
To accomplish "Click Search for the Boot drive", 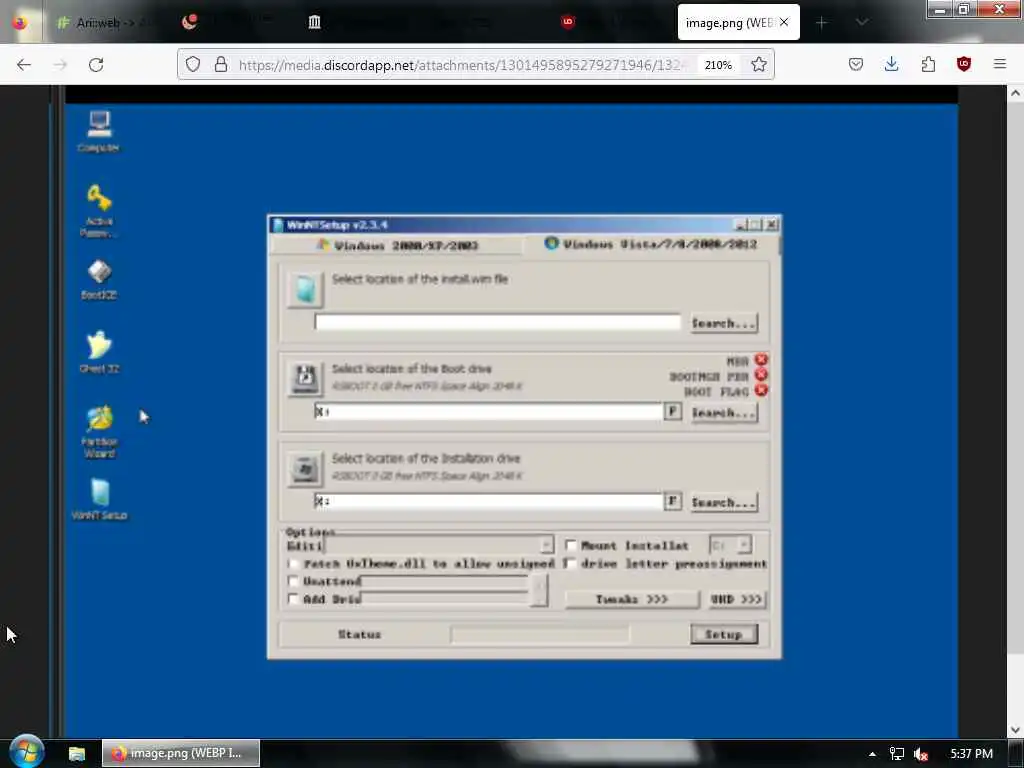I will pyautogui.click(x=724, y=413).
